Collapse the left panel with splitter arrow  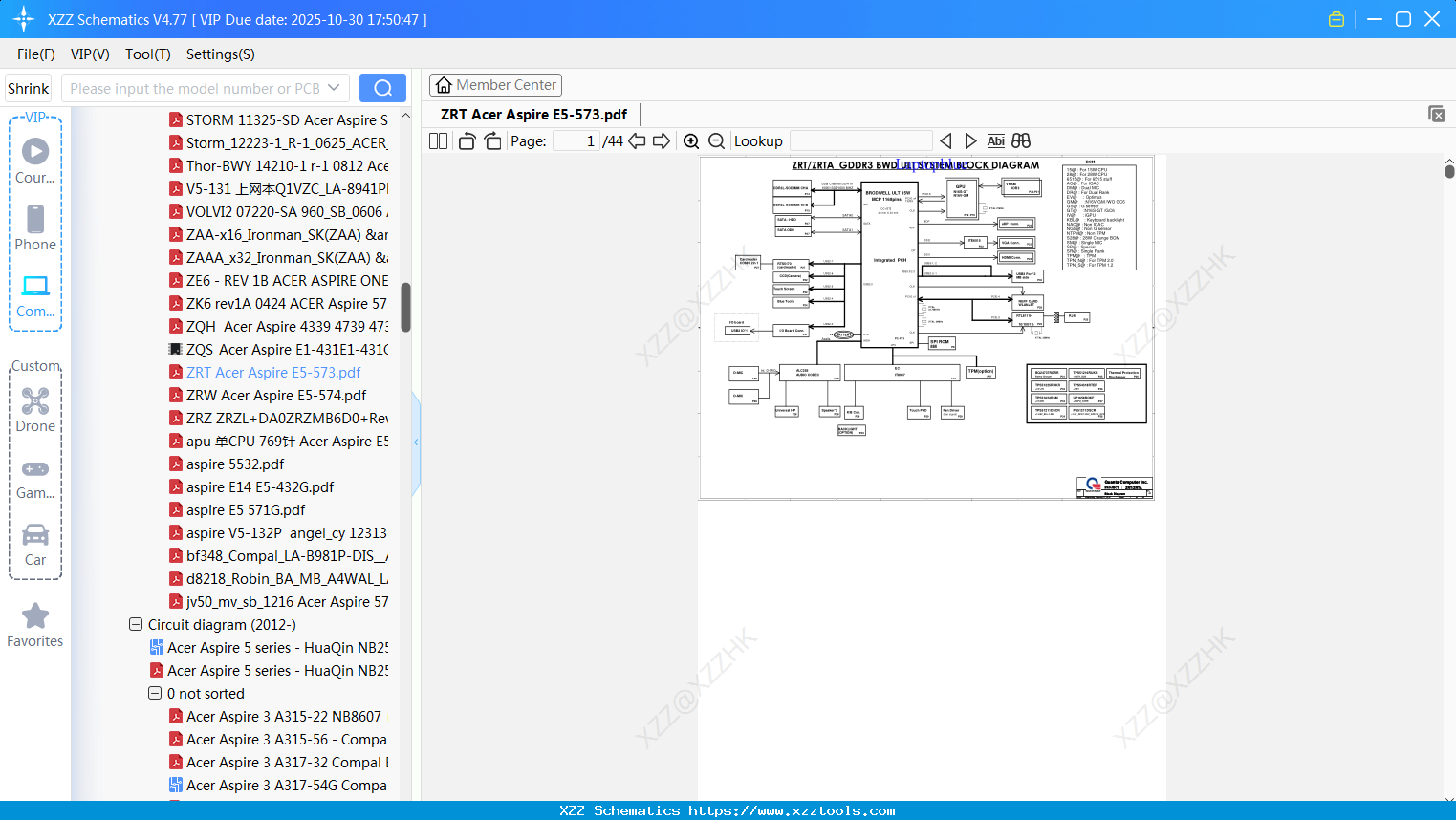(416, 442)
